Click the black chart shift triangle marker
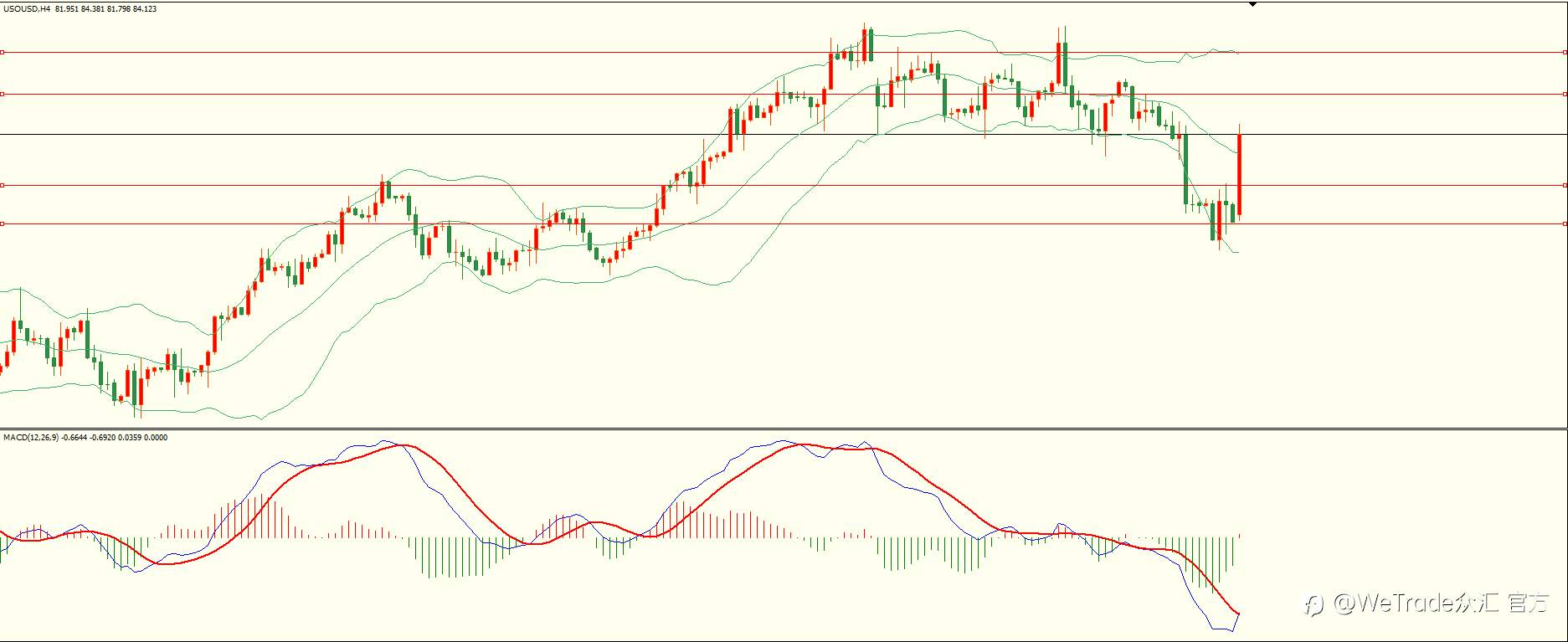The image size is (1568, 642). tap(1252, 5)
